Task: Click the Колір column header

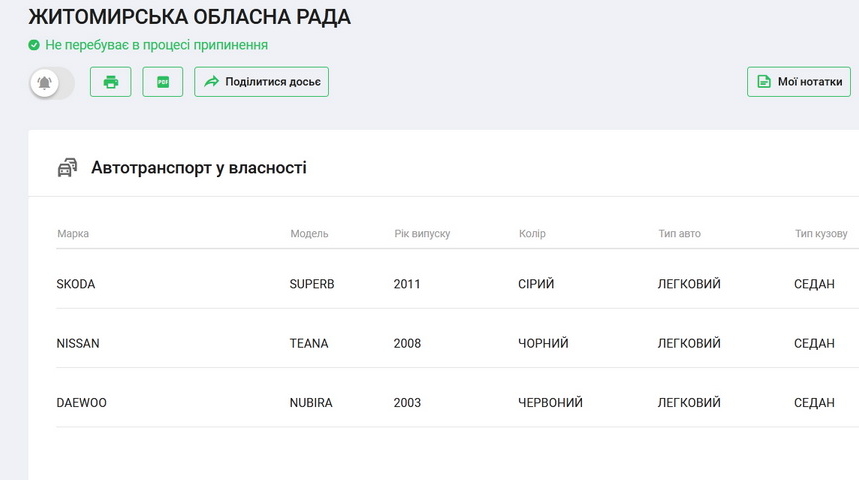Action: (532, 234)
